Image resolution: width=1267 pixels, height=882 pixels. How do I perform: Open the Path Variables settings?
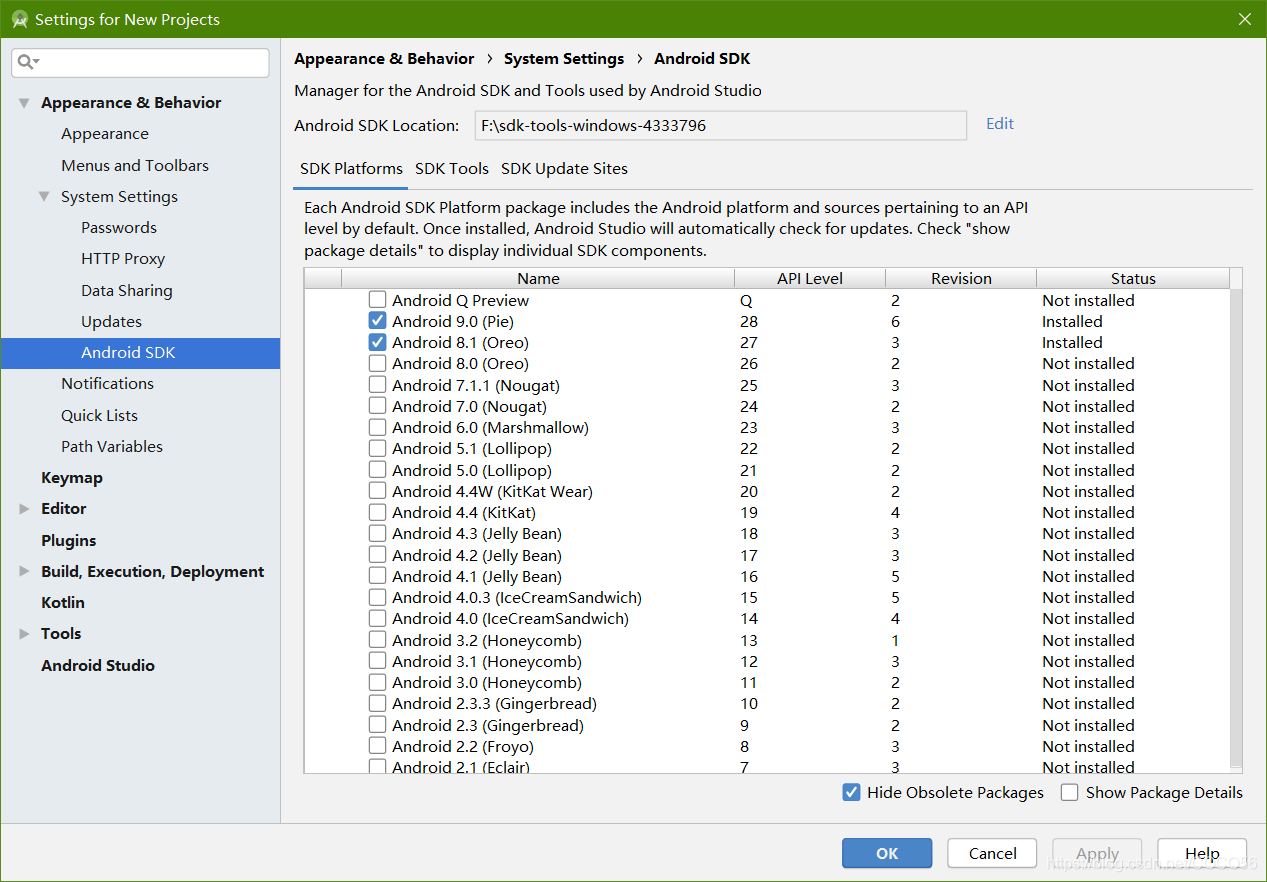coord(112,447)
